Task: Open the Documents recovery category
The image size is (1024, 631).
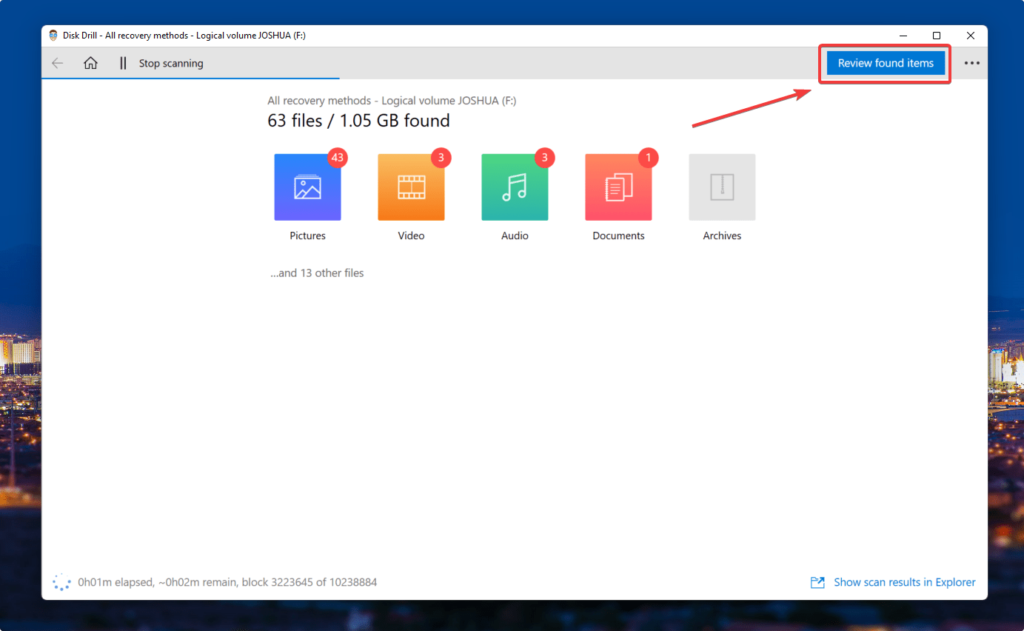Action: point(618,186)
